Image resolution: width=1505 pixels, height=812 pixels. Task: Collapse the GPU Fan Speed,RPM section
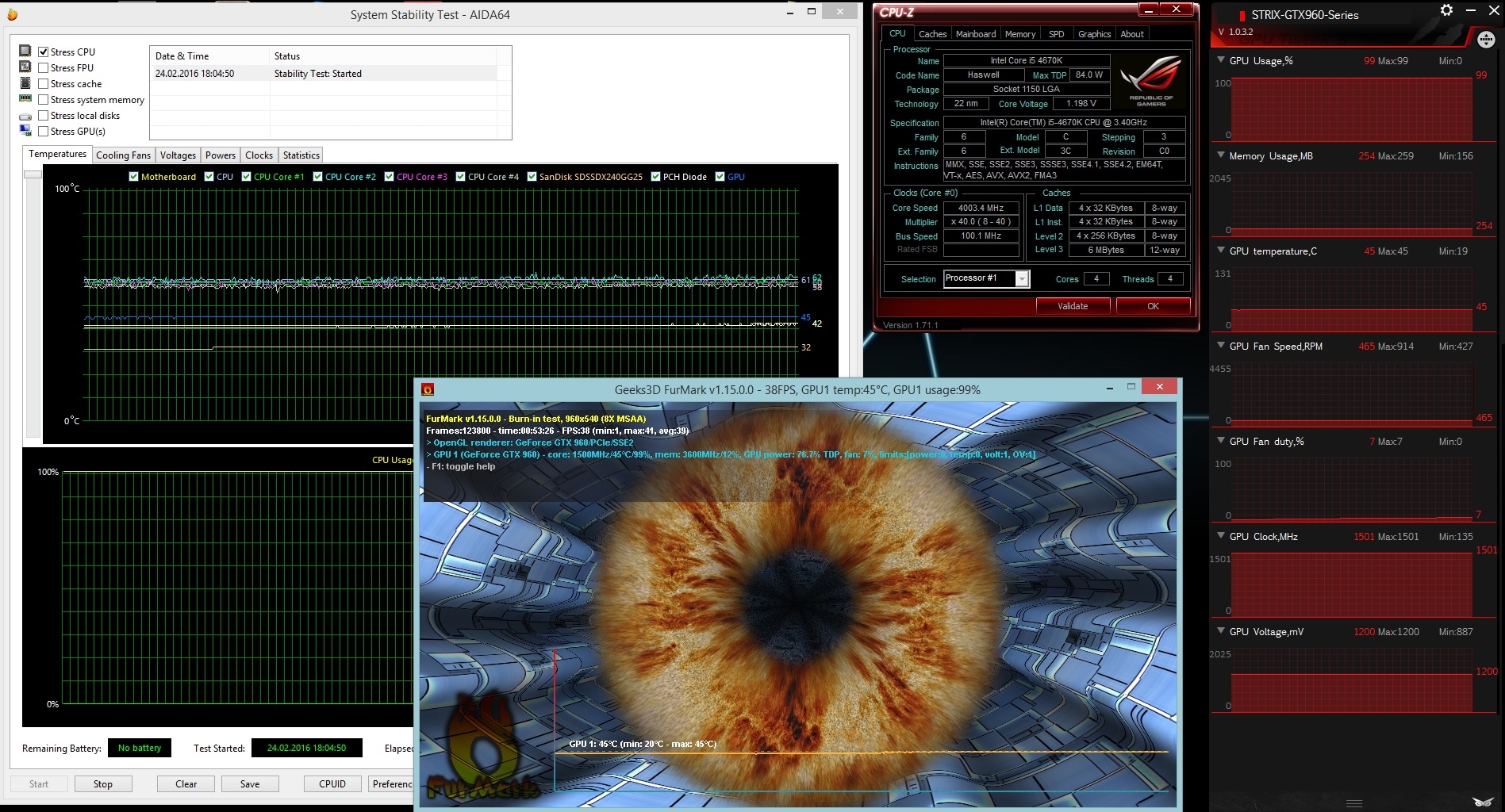click(x=1220, y=346)
